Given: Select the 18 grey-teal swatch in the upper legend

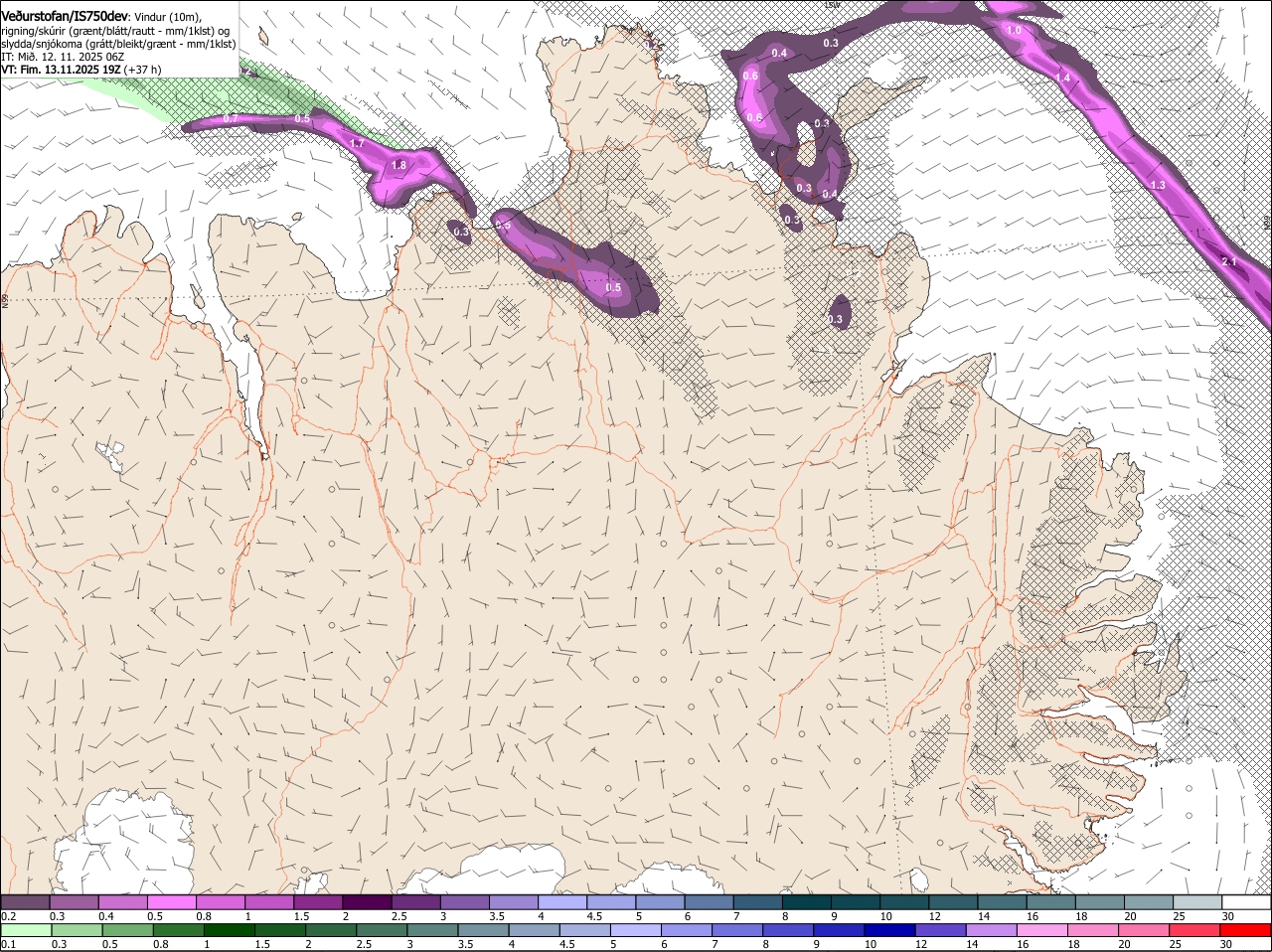Looking at the screenshot, I should point(1099,902).
